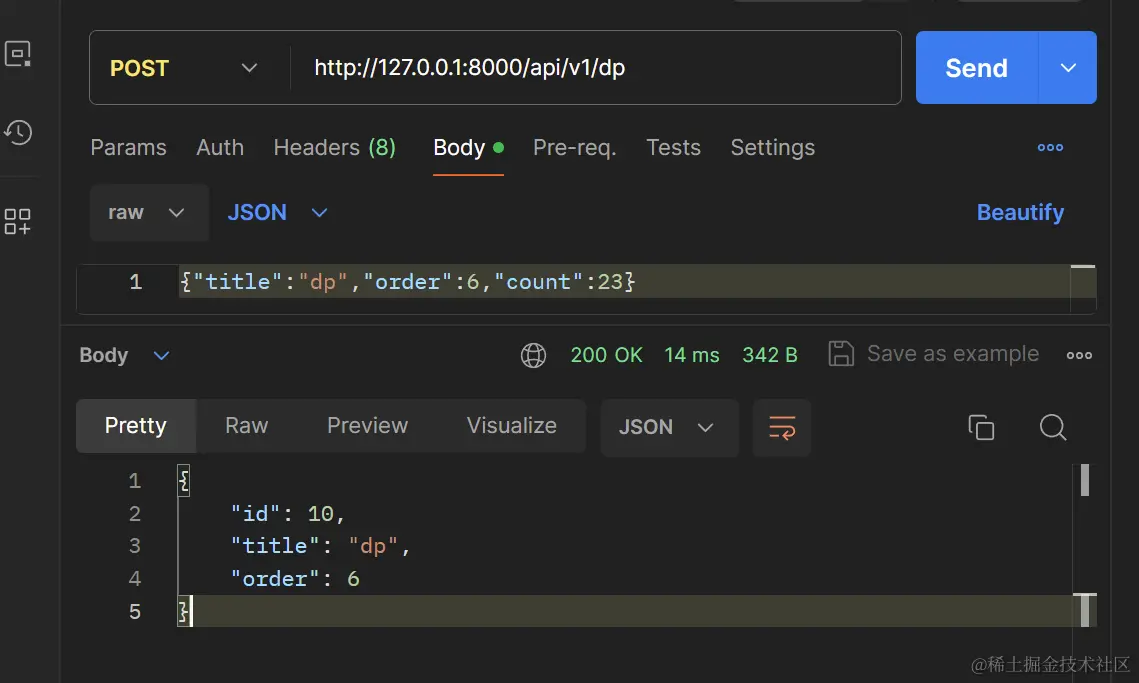Viewport: 1139px width, 683px height.
Task: Select the Pretty response view
Action: (136, 426)
